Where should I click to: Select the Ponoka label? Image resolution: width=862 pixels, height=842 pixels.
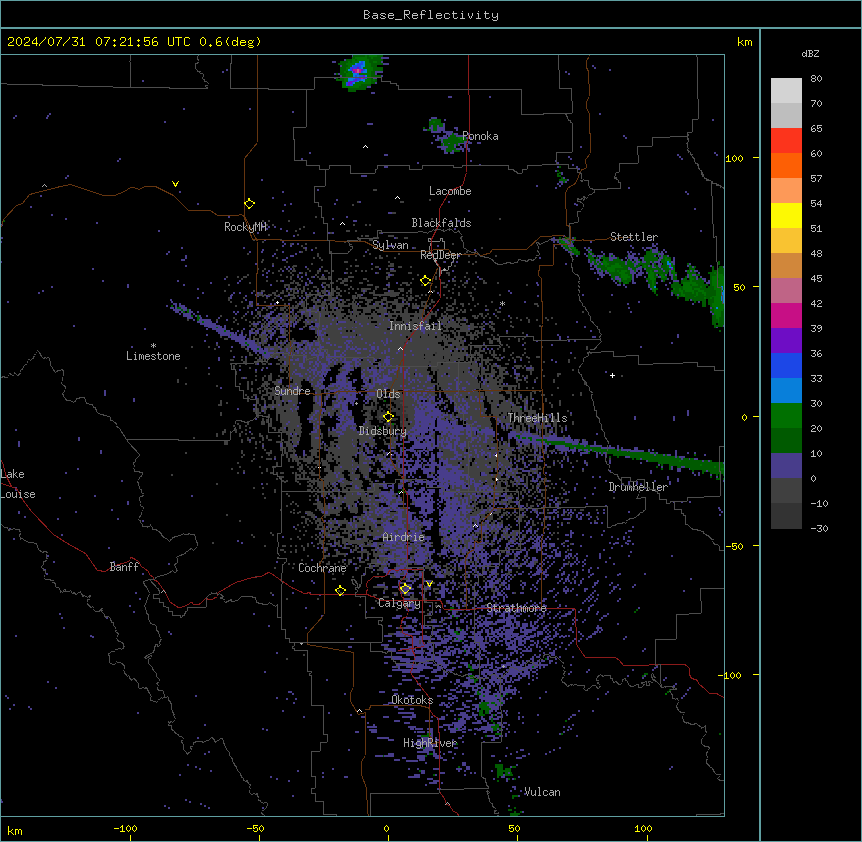480,136
